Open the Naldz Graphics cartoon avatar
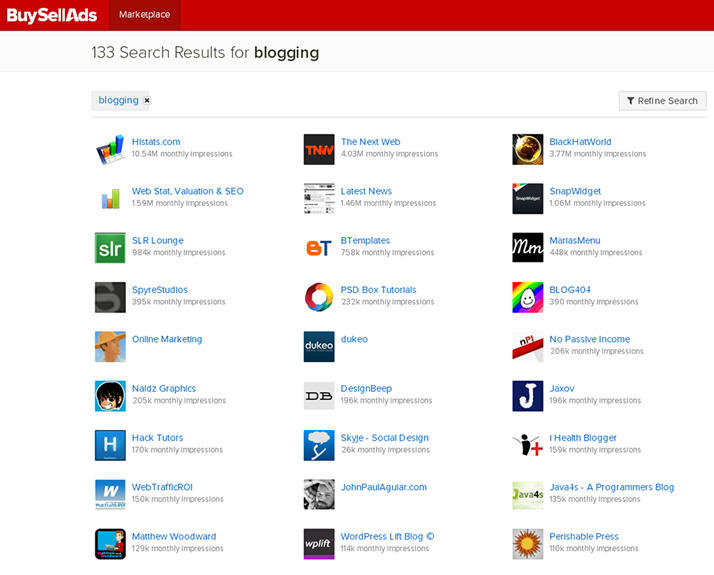The width and height of the screenshot is (714, 575). click(110, 396)
